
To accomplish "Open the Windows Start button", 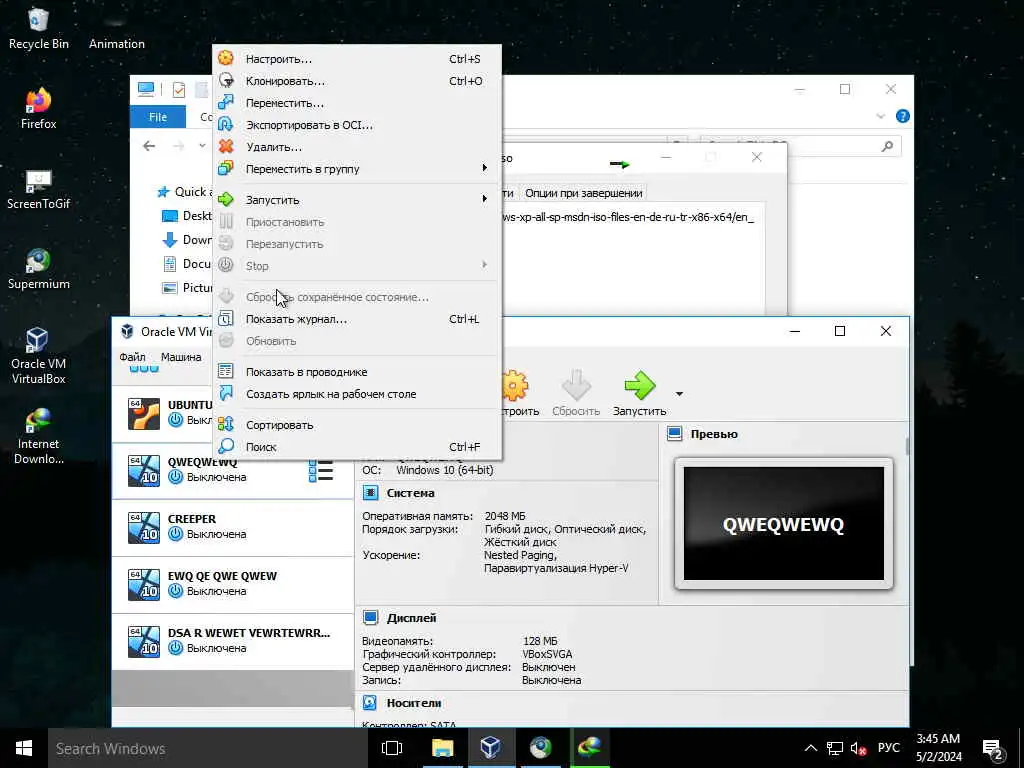I will [x=24, y=748].
